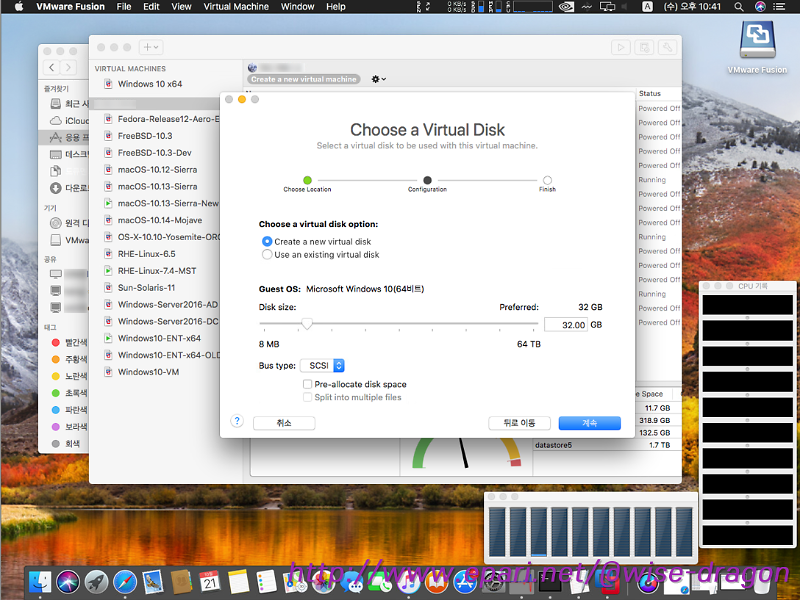Click the help question mark button in the dialog
Image resolution: width=800 pixels, height=600 pixels.
click(237, 421)
